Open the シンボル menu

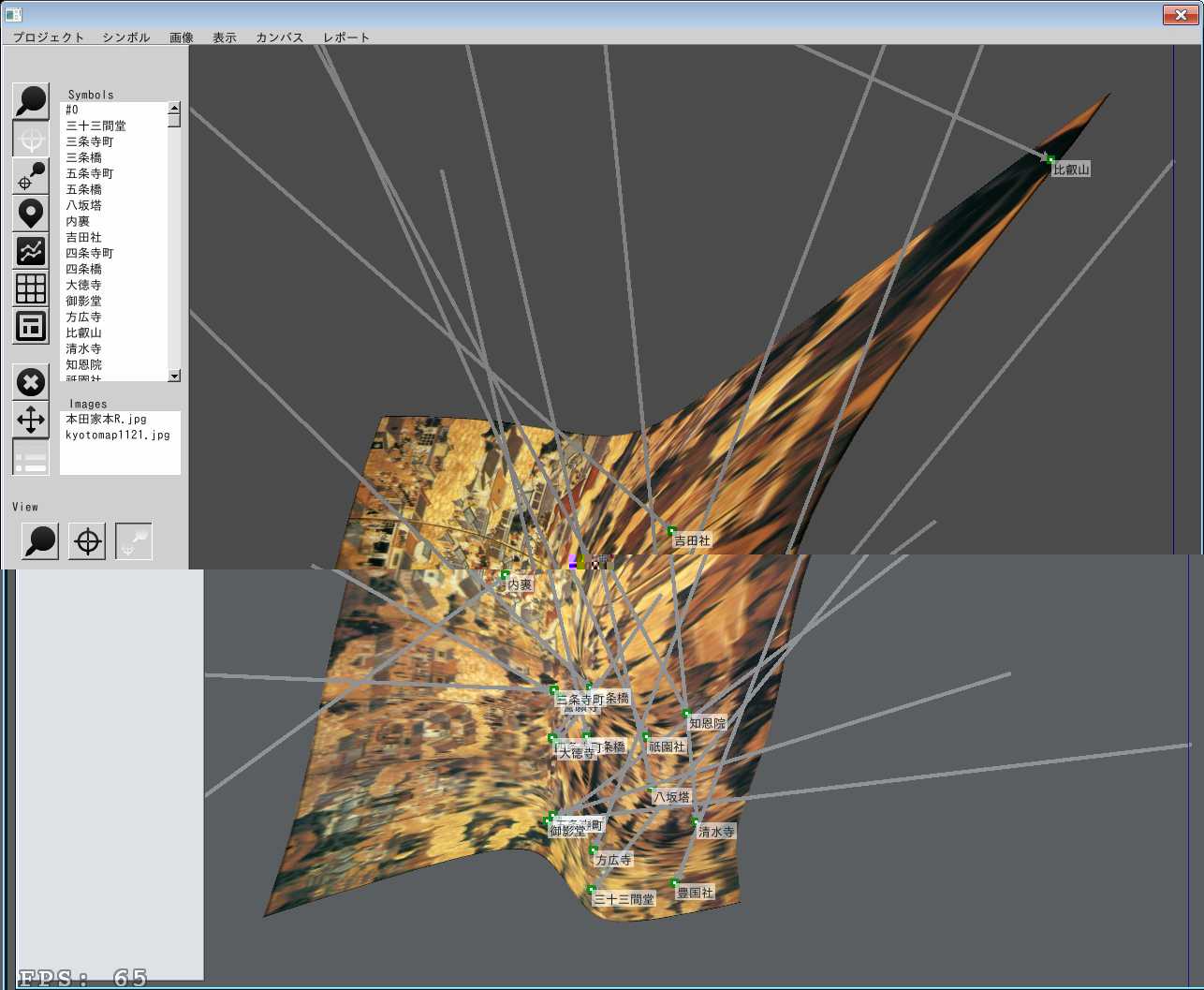(126, 37)
